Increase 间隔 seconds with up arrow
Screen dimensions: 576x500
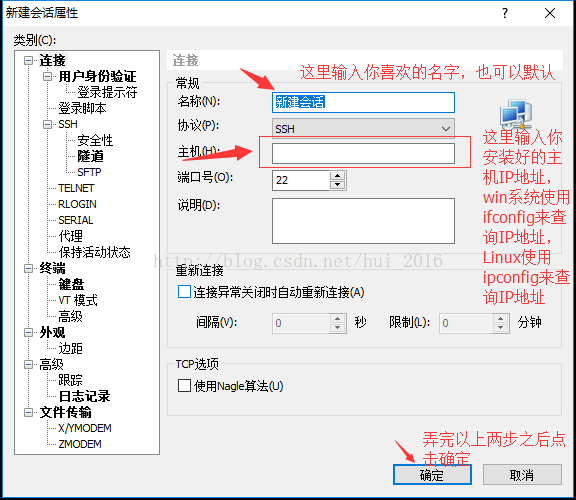pos(338,318)
